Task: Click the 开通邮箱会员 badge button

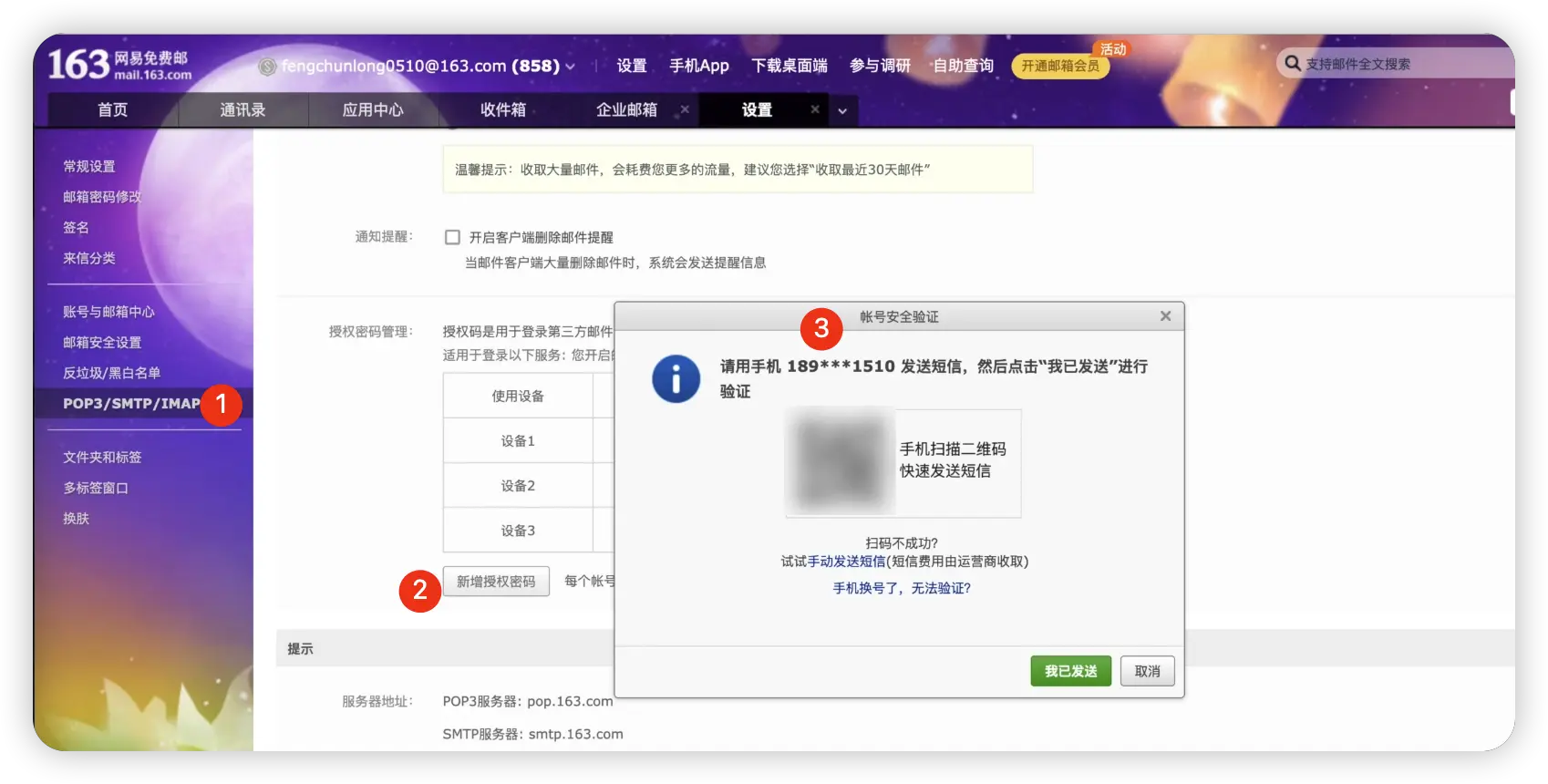Action: 1060,66
